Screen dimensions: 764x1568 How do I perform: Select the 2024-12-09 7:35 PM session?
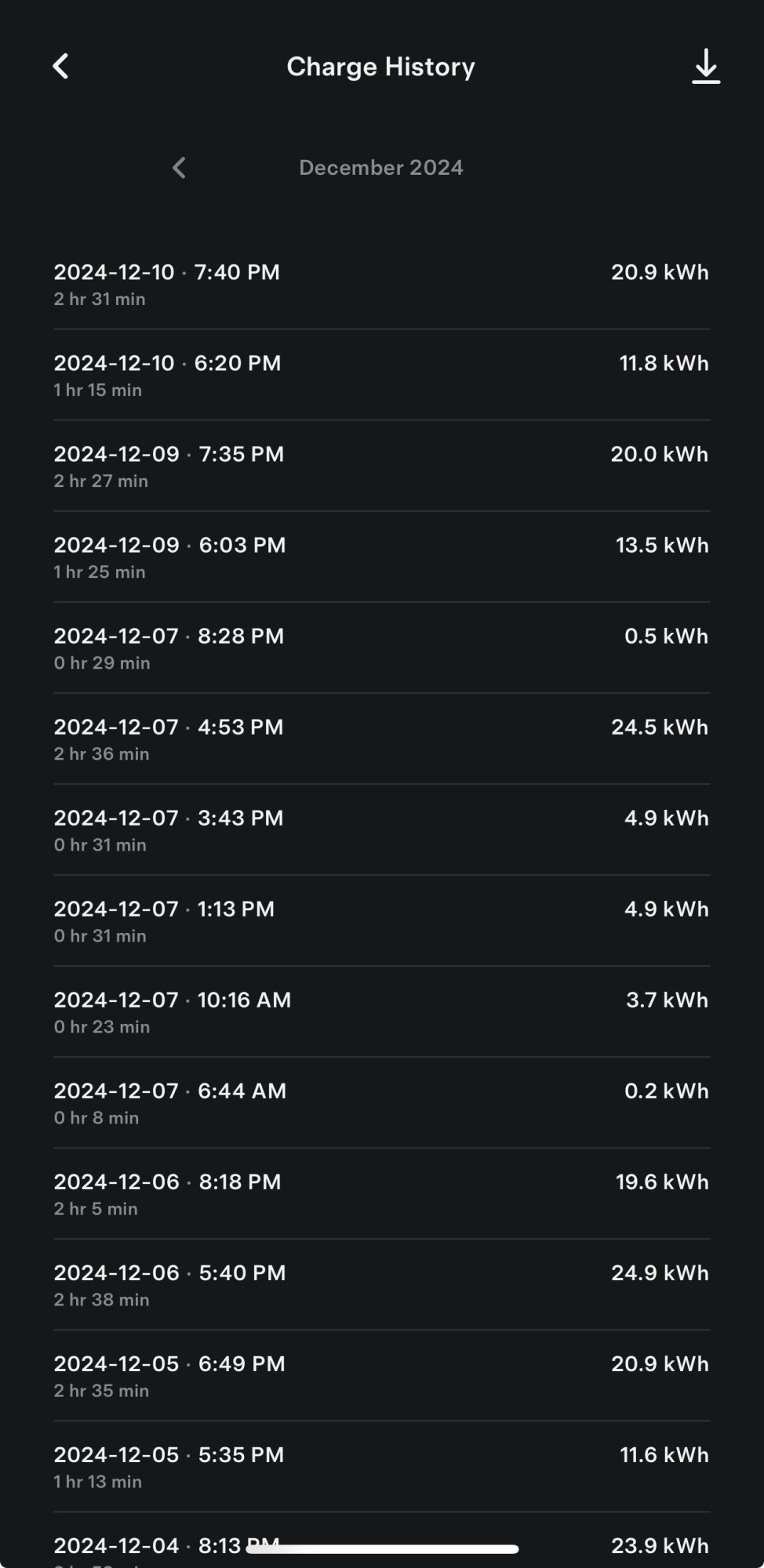[381, 466]
